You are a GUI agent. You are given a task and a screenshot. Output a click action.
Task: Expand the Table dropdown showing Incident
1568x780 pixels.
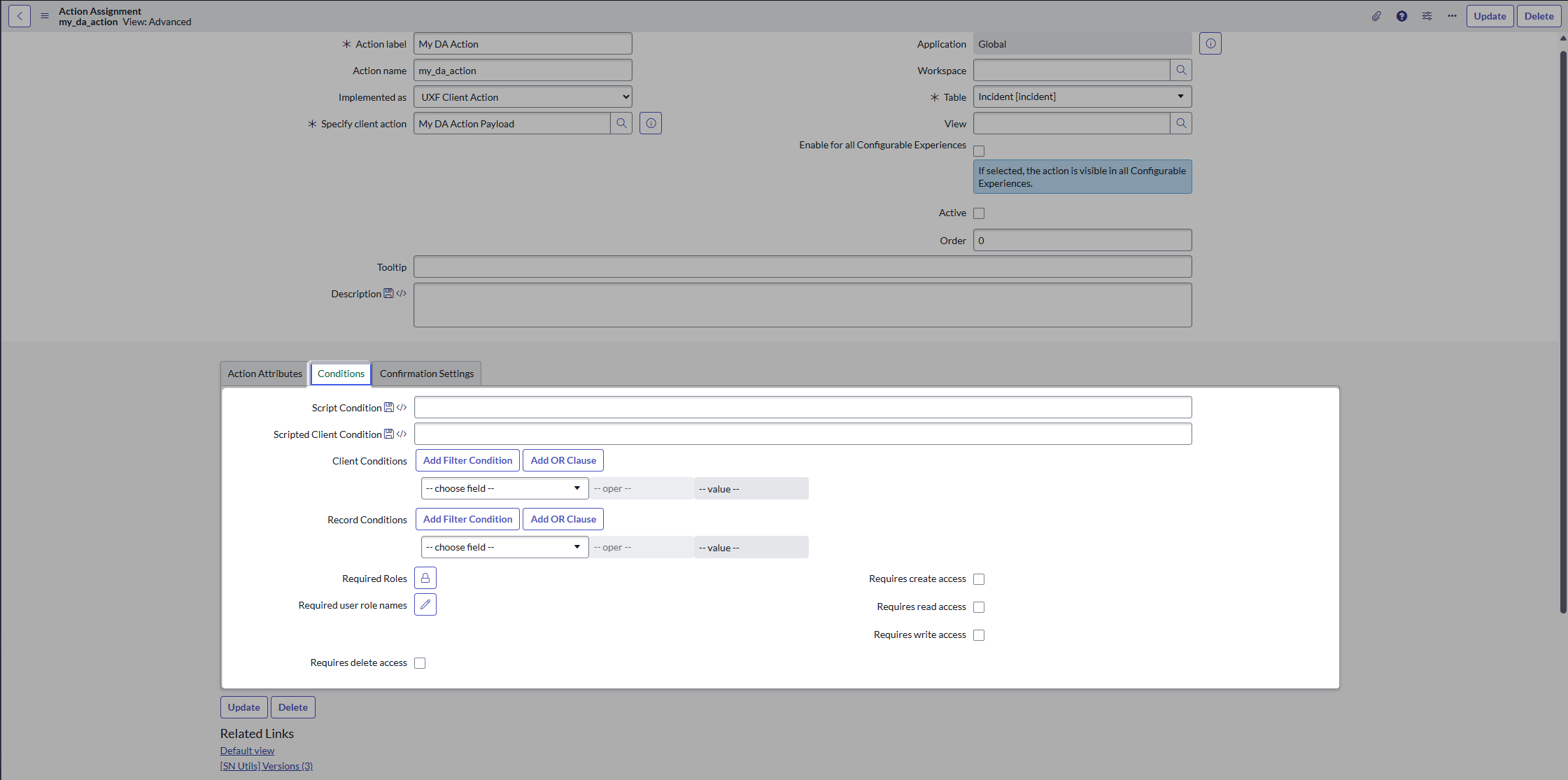pyautogui.click(x=1082, y=97)
